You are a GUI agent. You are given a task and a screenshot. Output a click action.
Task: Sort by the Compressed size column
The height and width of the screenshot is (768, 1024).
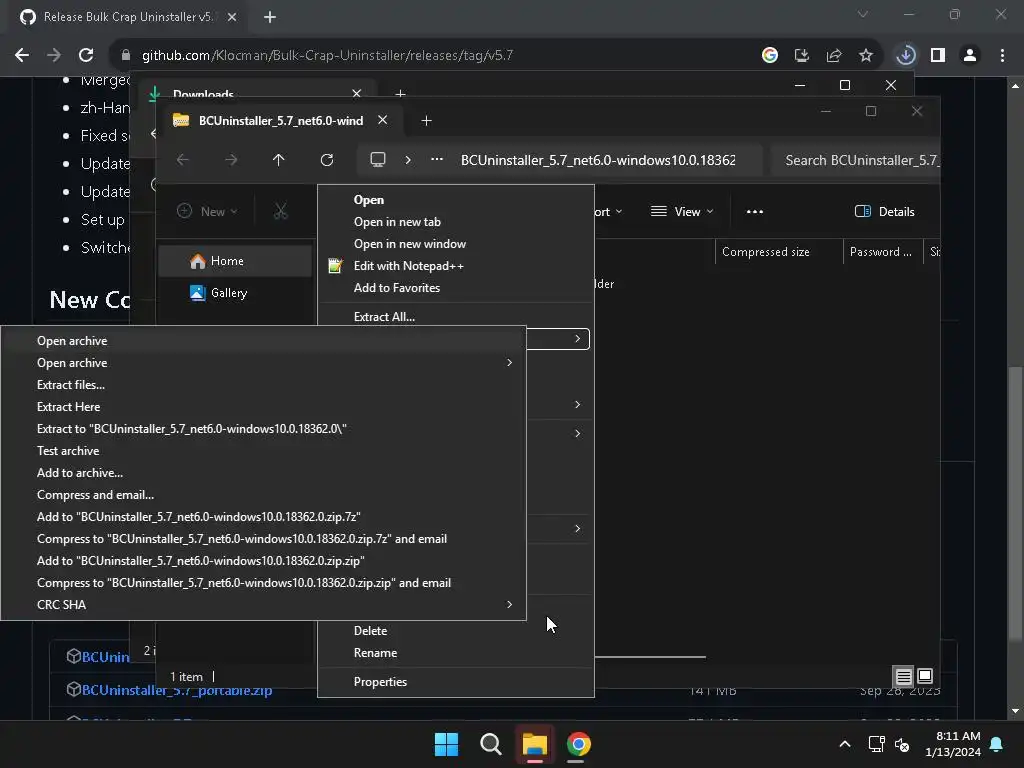[779, 252]
